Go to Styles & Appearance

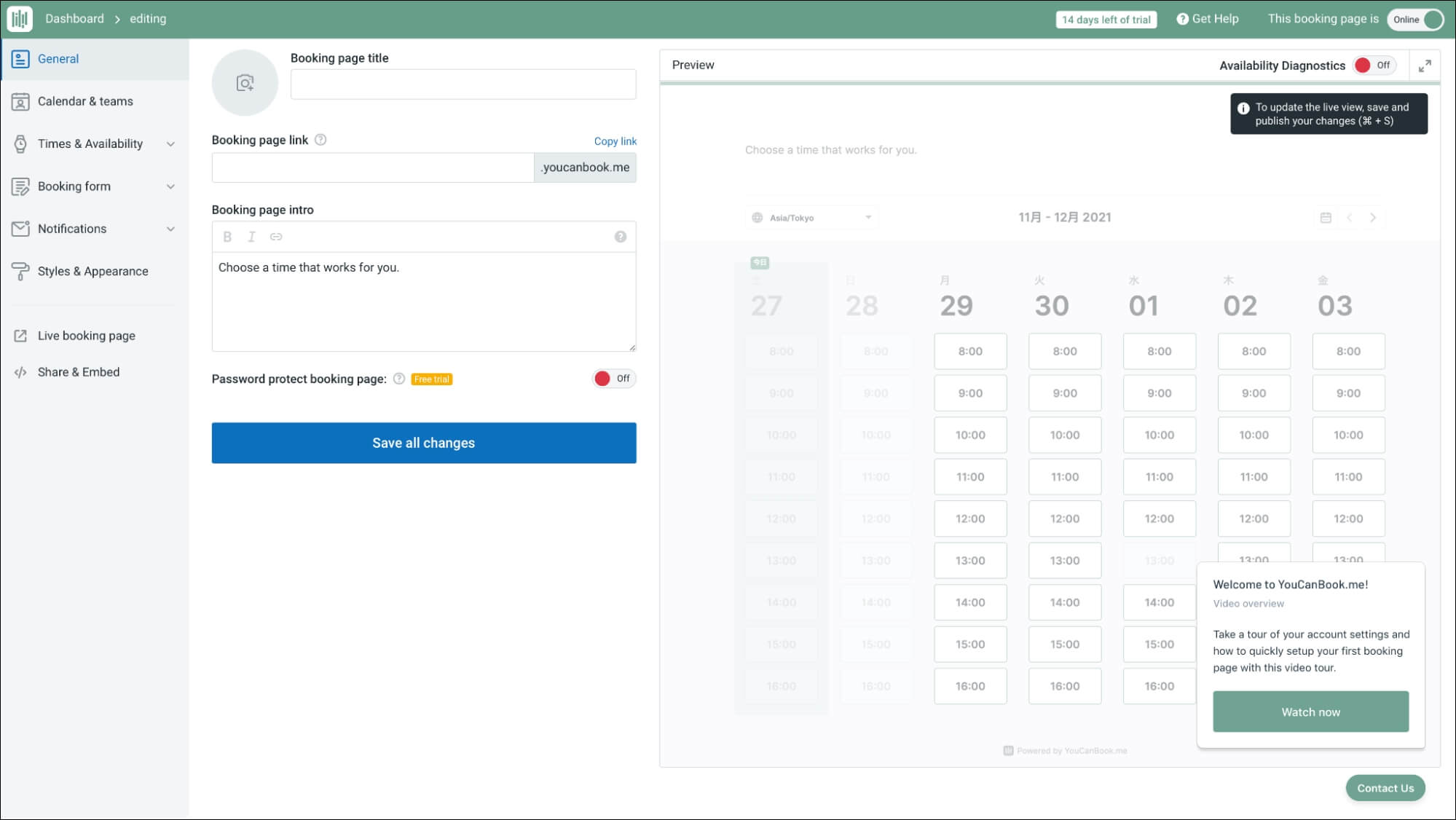click(x=93, y=272)
